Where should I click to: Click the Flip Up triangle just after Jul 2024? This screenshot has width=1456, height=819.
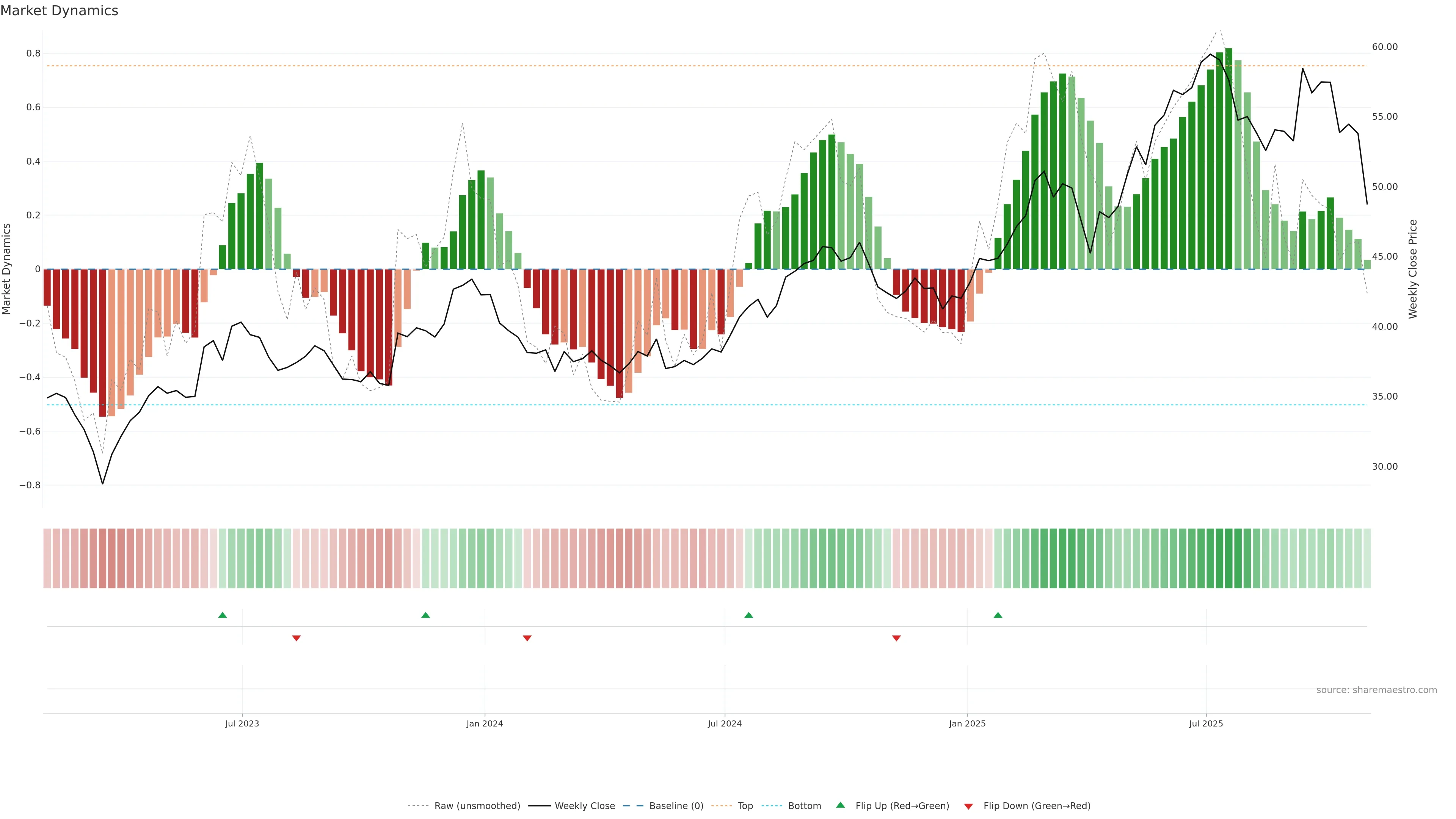point(748,615)
